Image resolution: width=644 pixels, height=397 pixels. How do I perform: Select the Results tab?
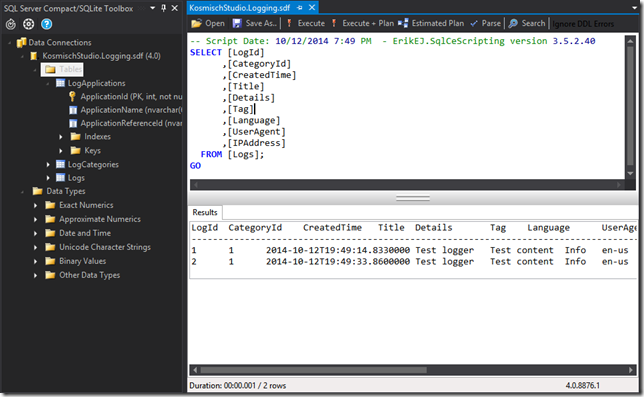point(205,212)
